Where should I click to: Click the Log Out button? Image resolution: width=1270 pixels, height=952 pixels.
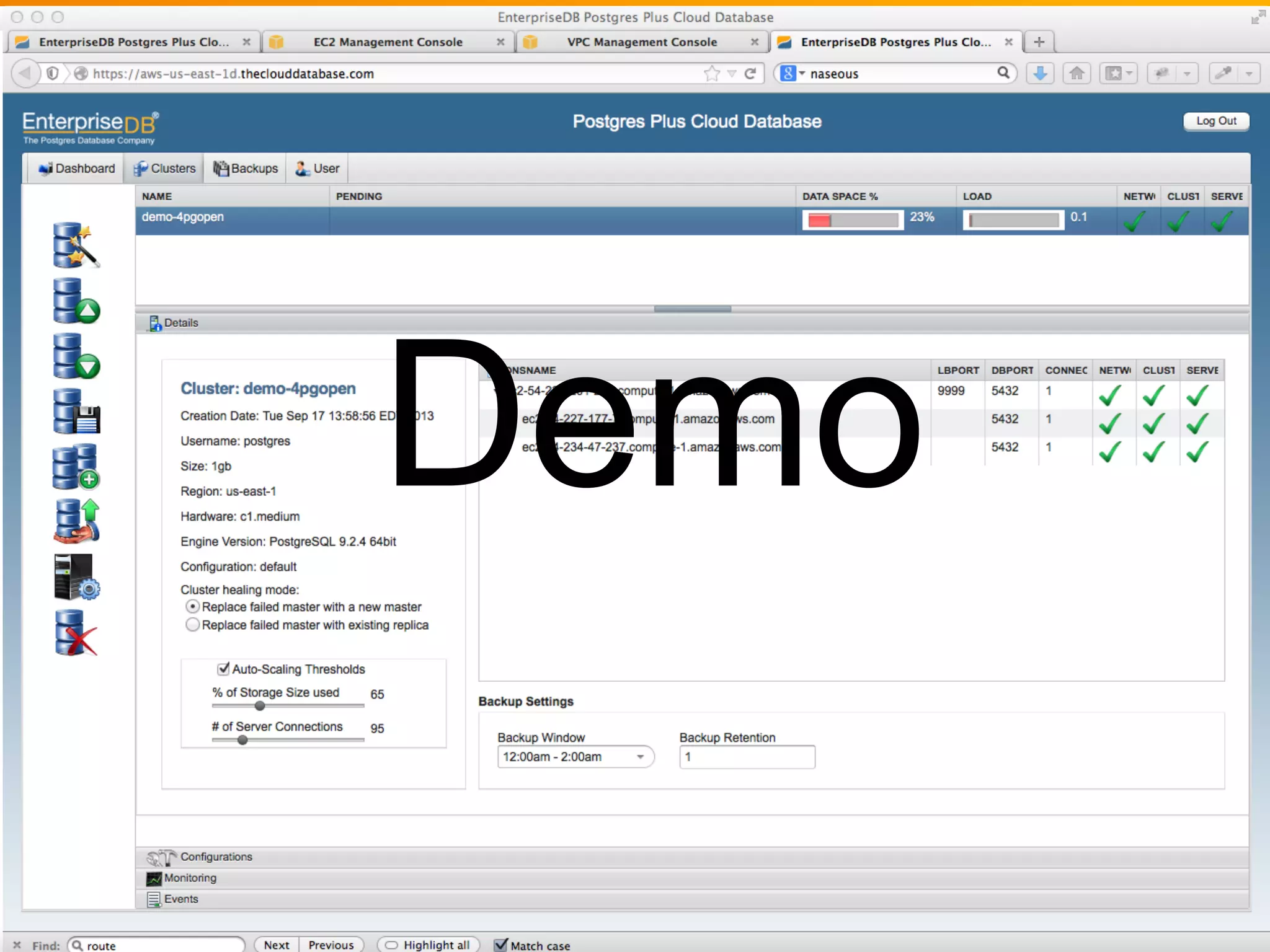coord(1216,121)
